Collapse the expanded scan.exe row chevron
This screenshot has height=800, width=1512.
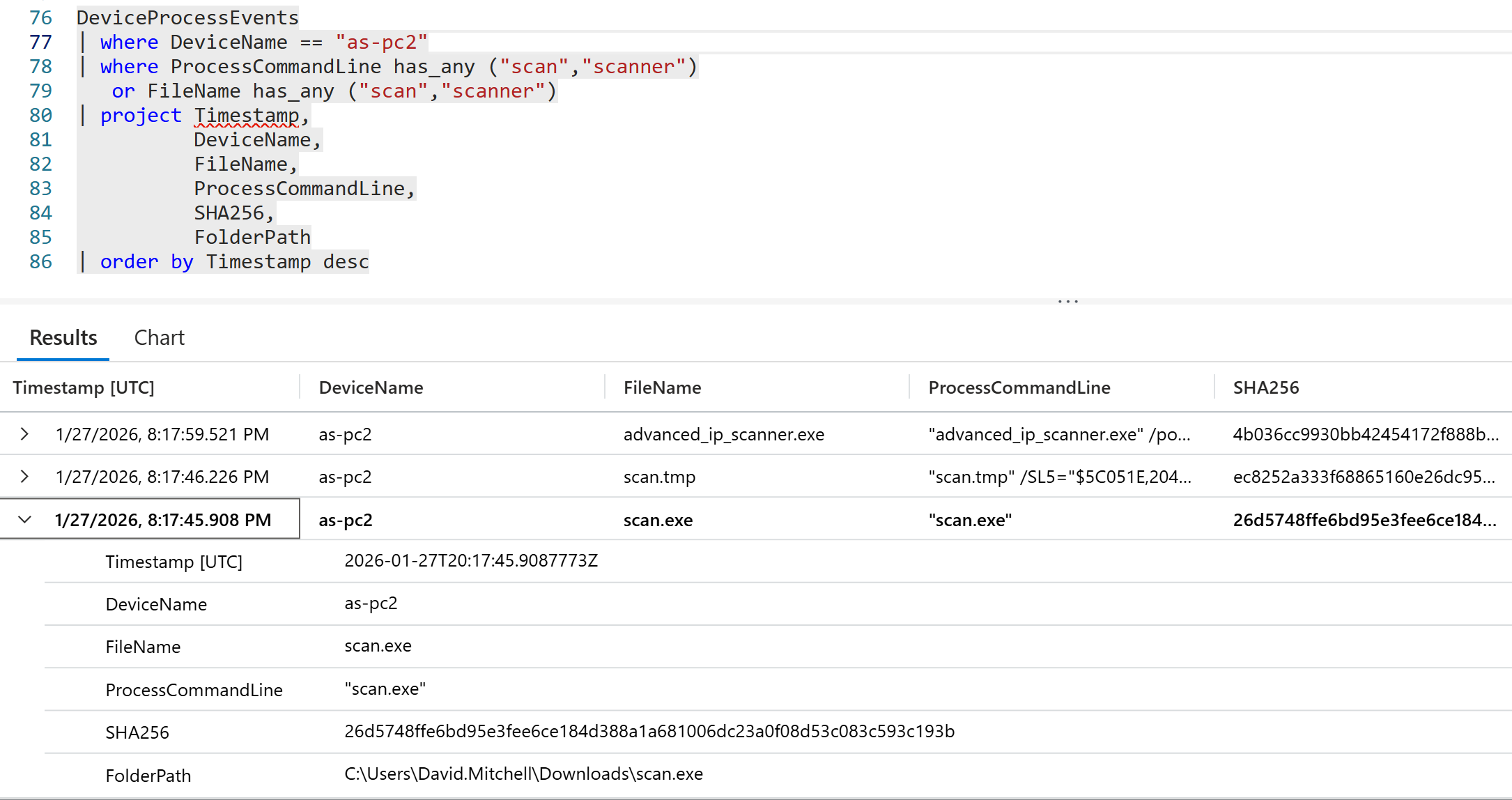24,520
